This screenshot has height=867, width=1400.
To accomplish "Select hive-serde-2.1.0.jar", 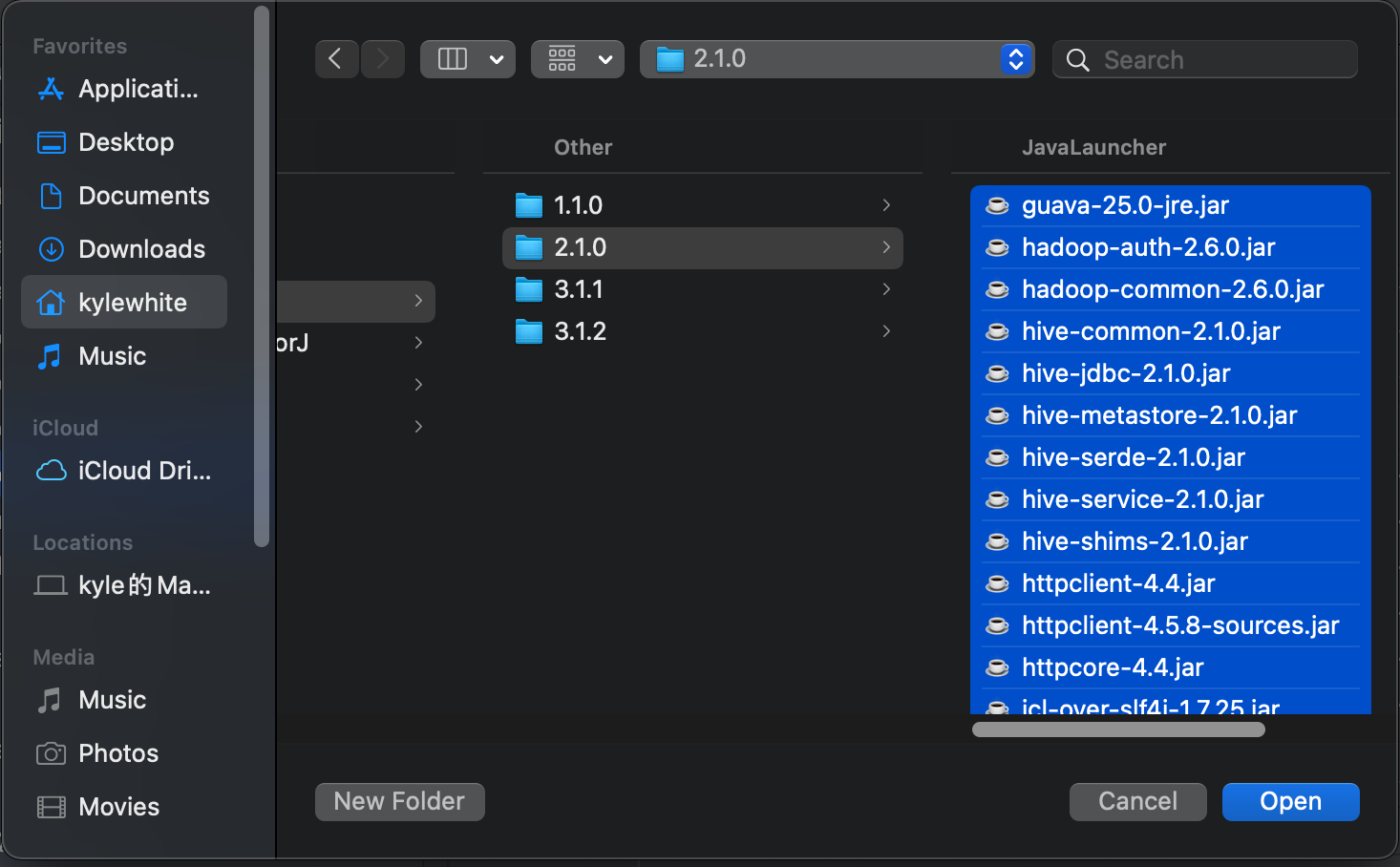I will click(x=1171, y=457).
